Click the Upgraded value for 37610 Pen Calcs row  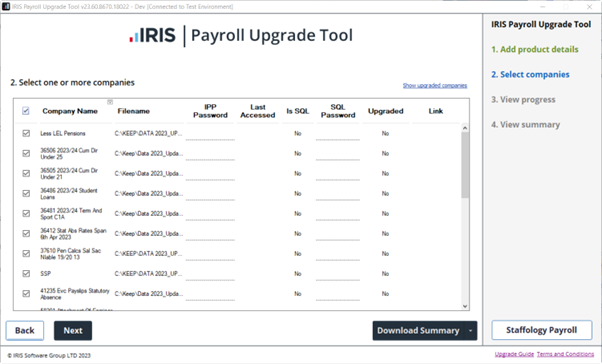coord(385,253)
